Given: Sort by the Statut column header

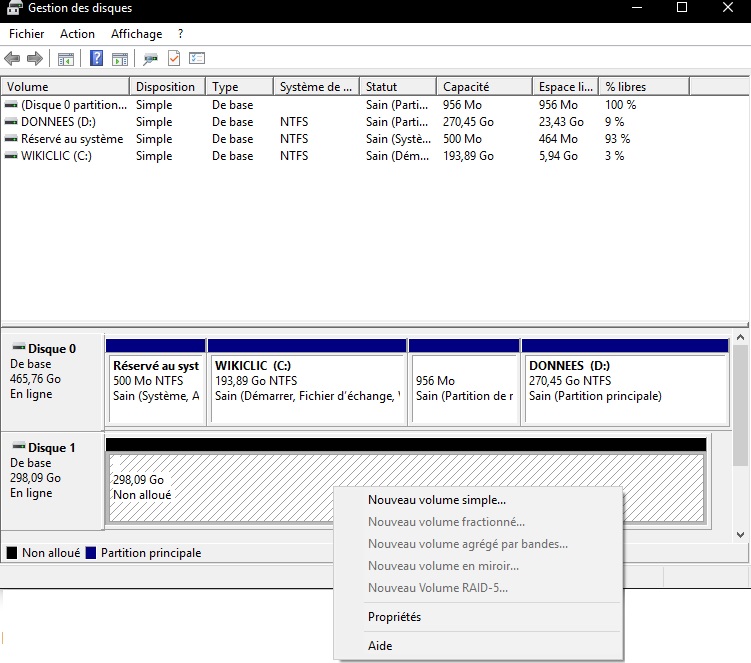Looking at the screenshot, I should [398, 87].
